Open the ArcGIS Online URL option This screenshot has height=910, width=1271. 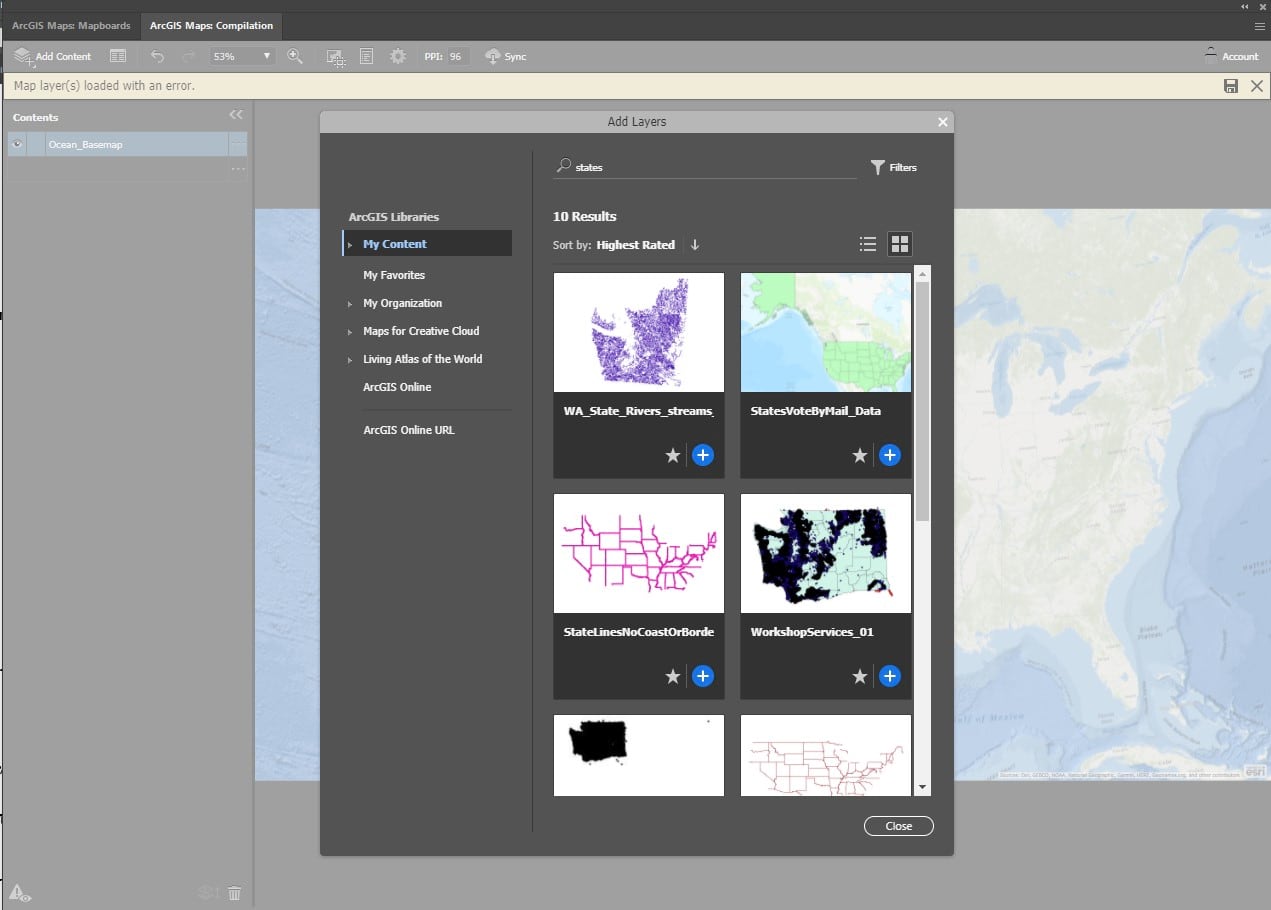[x=408, y=430]
